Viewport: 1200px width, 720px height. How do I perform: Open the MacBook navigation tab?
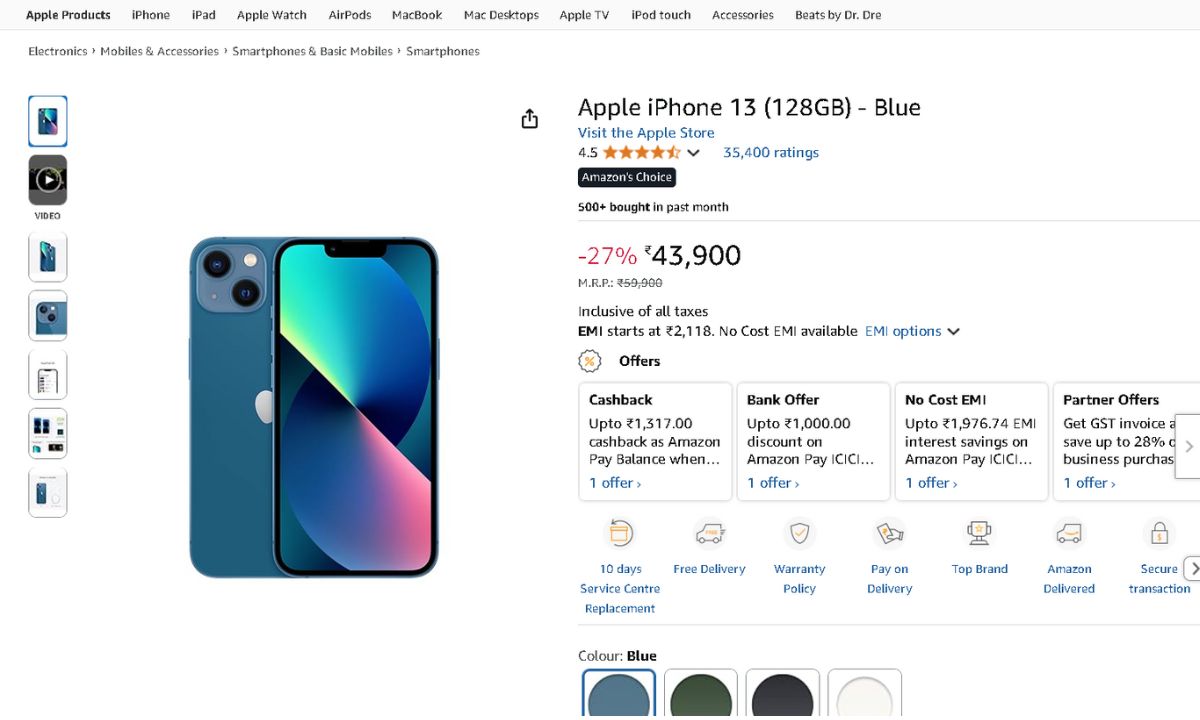[x=417, y=15]
